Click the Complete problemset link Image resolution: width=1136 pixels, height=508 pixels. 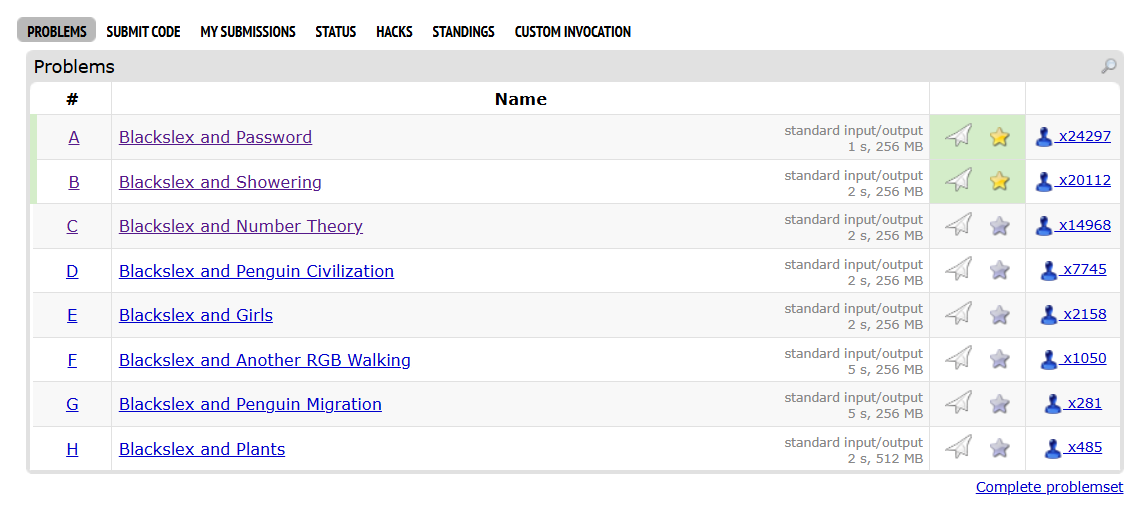[1049, 487]
